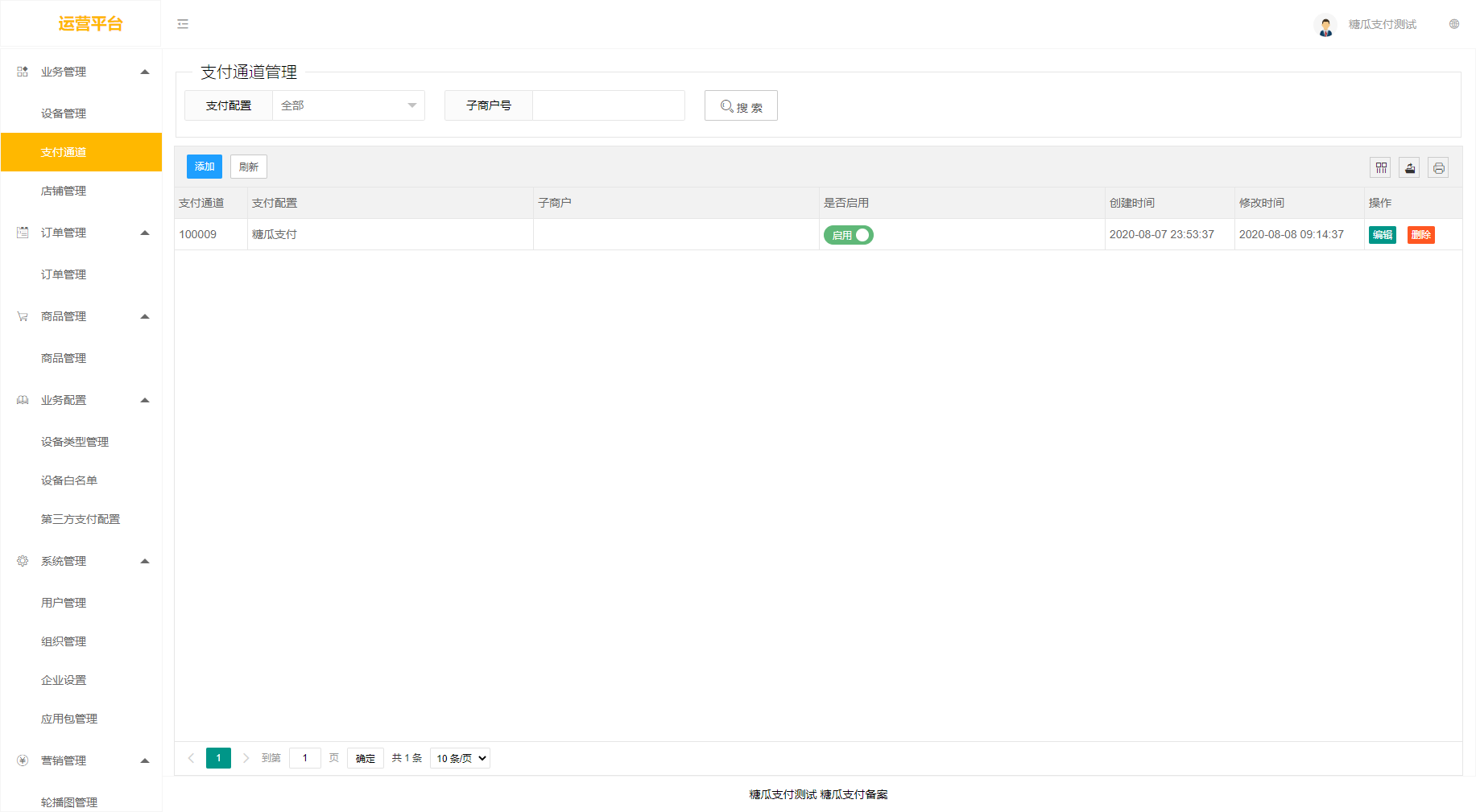
Task: Click the orange 删除 button in the row
Action: (1420, 235)
